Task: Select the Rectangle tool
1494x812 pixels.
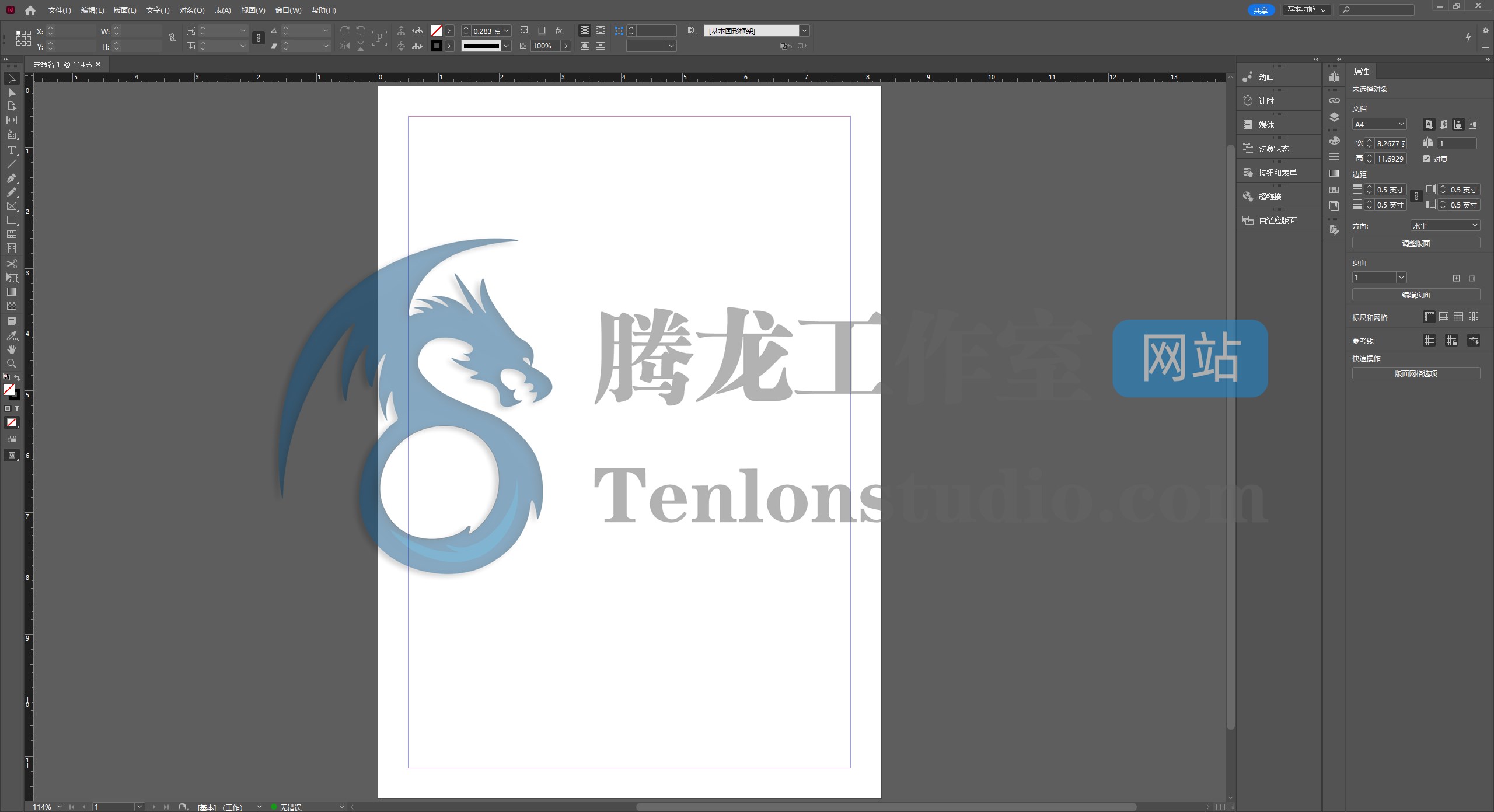Action: coord(12,220)
